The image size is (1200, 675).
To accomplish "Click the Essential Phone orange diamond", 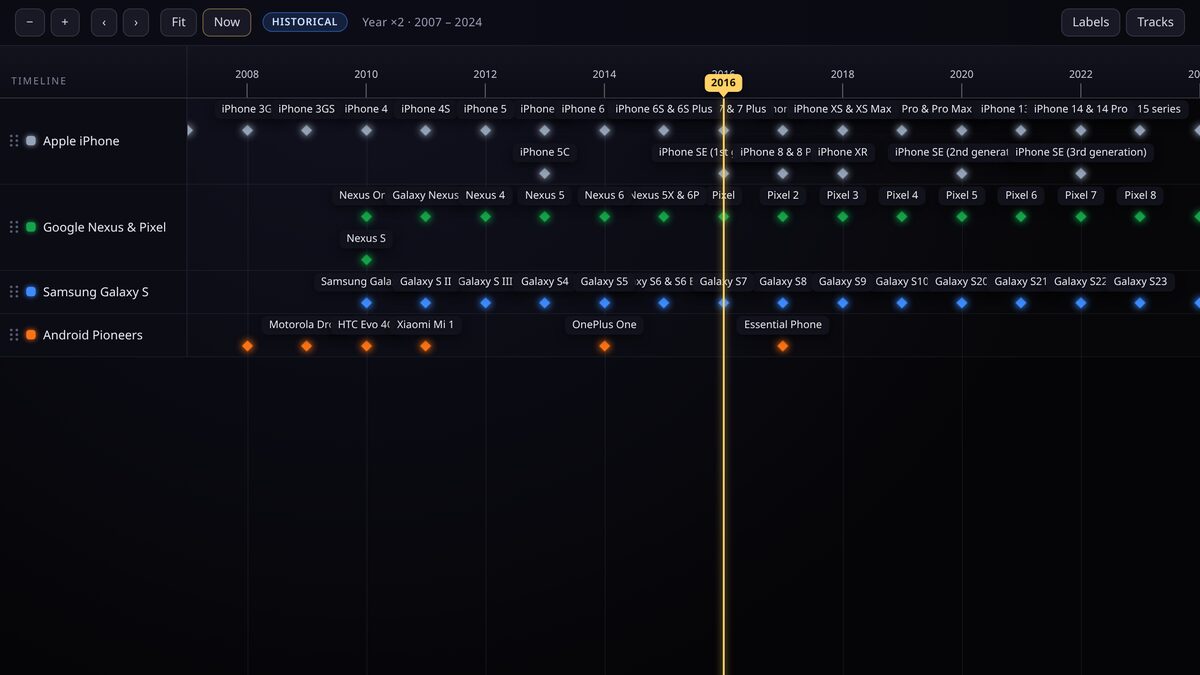I will click(783, 346).
